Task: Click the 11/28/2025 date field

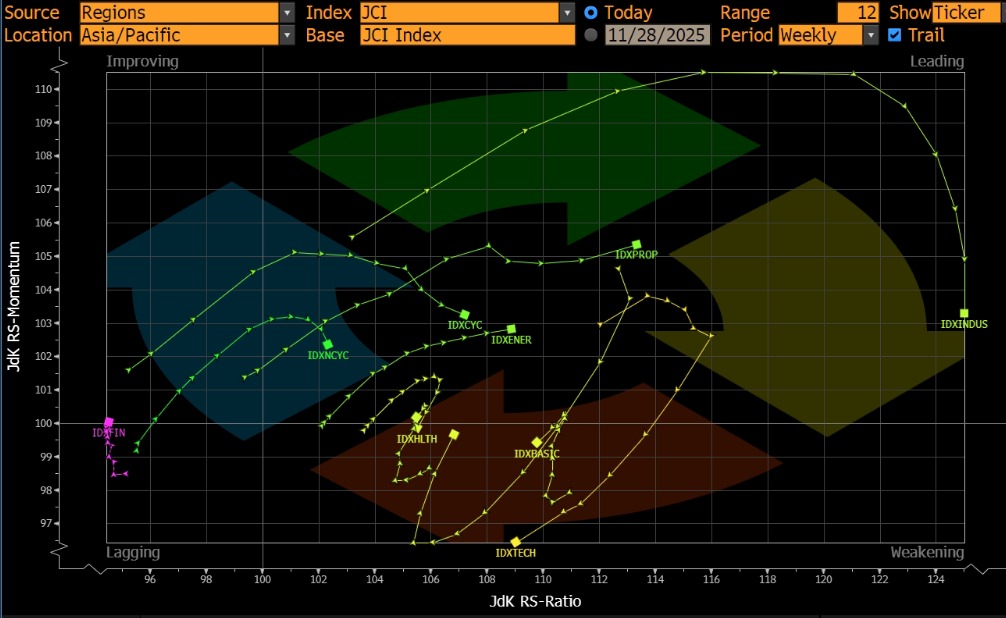Action: tap(657, 35)
